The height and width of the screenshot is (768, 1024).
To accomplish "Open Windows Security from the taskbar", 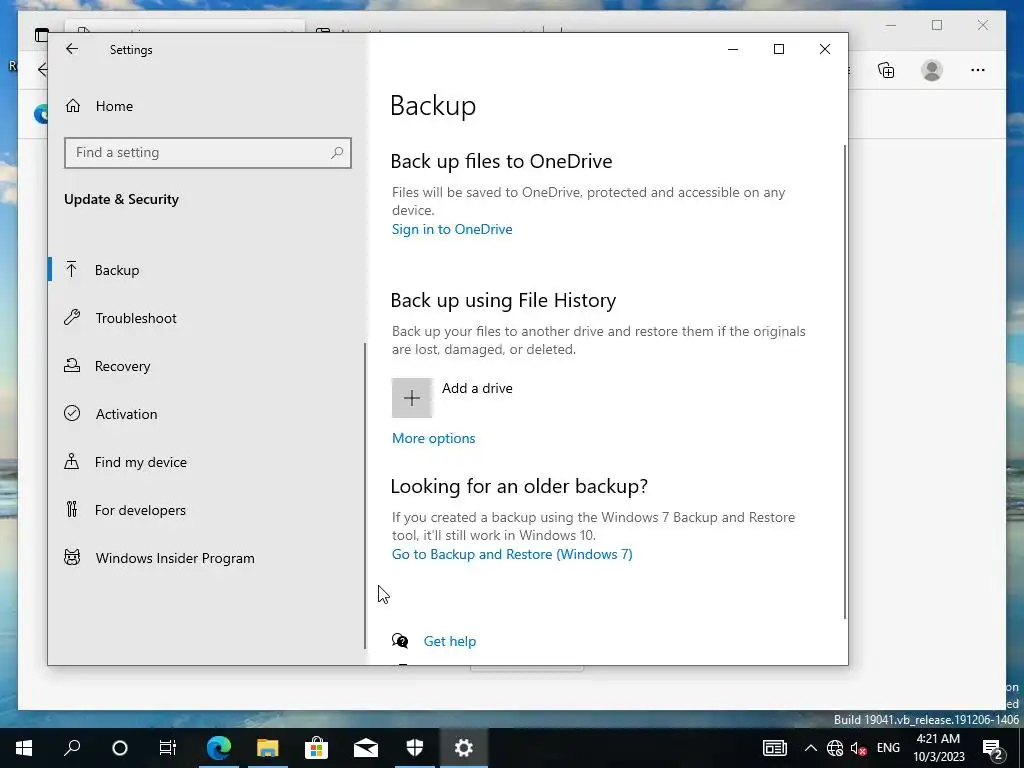I will [x=415, y=748].
